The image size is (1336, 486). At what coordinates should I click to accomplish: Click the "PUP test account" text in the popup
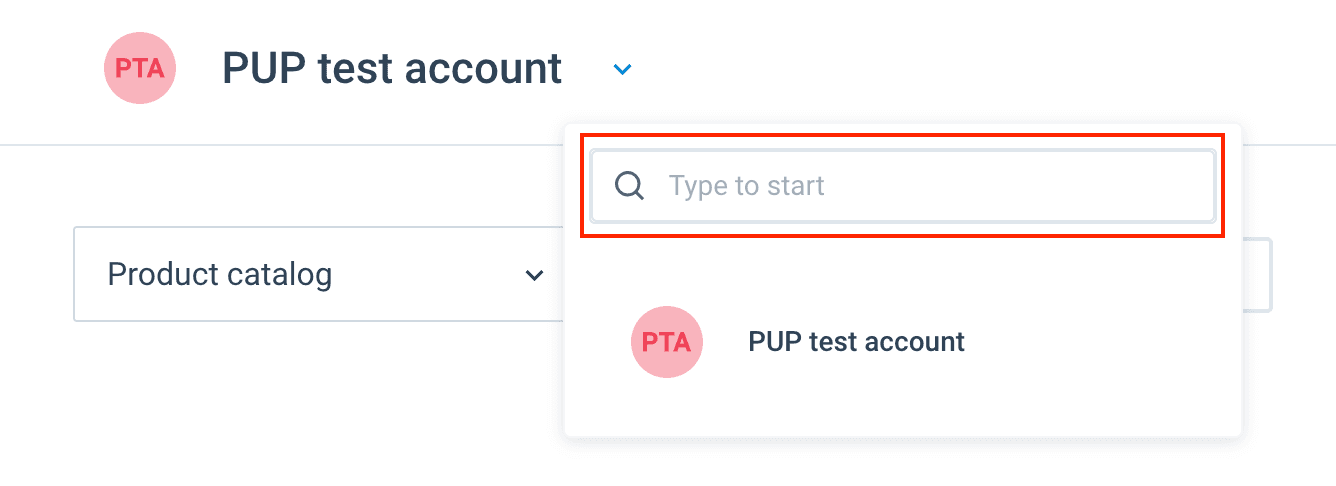[x=856, y=342]
